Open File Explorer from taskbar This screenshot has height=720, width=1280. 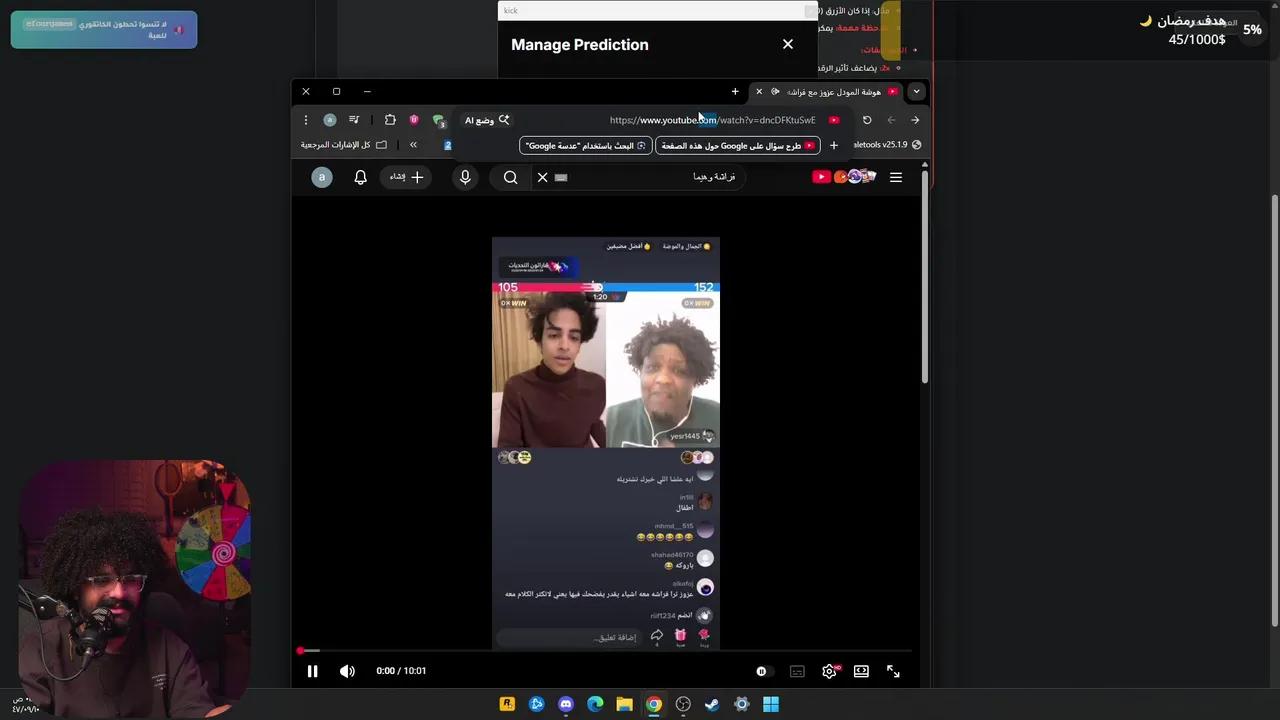point(624,704)
